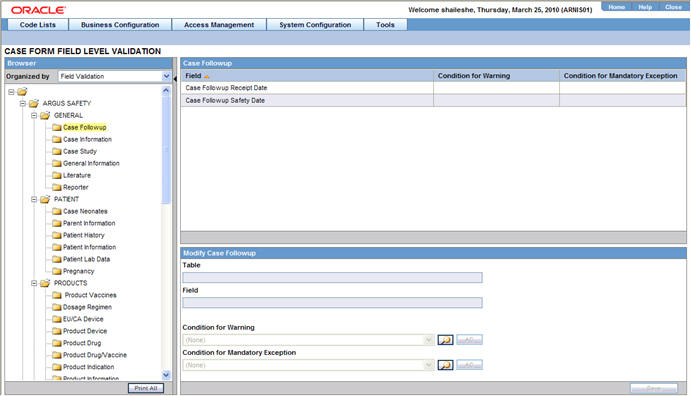Click the Patient Information folder icon
This screenshot has height=396, width=691.
pyautogui.click(x=56, y=247)
